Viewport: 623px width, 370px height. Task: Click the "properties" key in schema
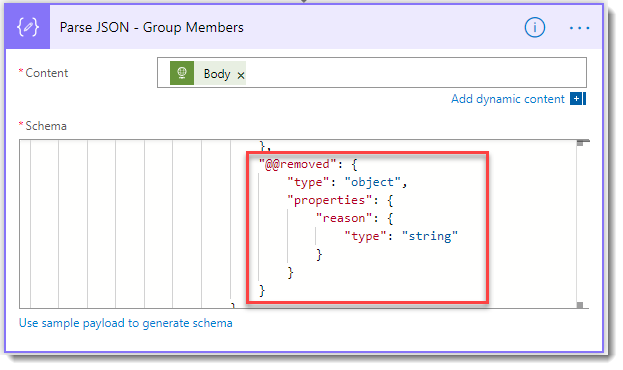tap(330, 200)
